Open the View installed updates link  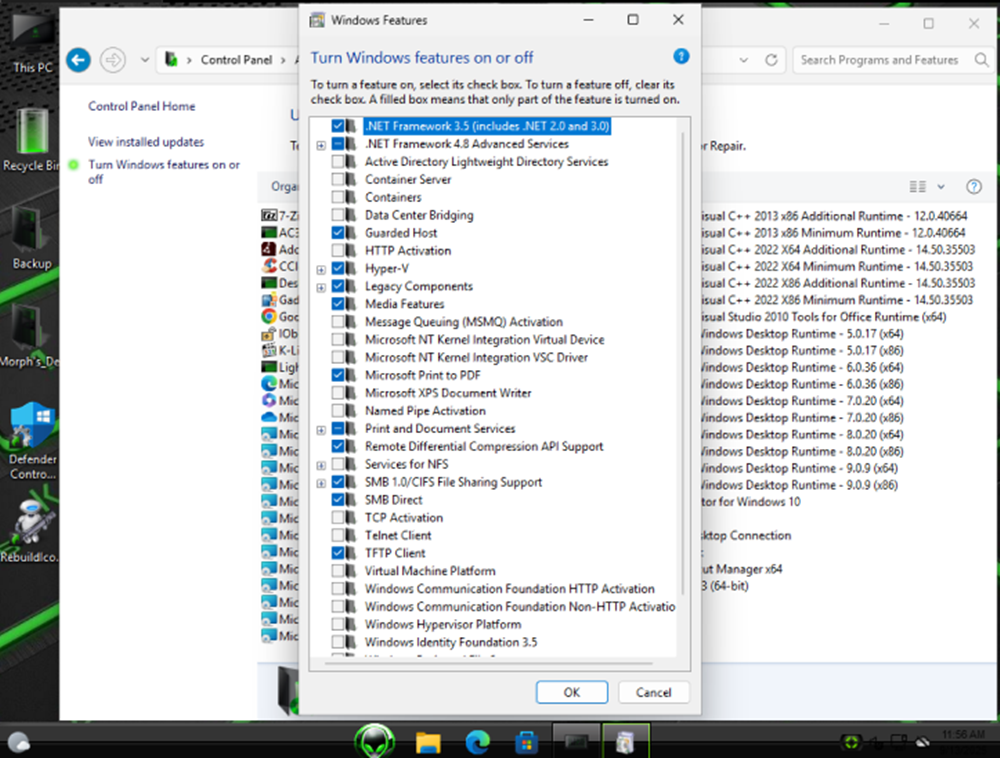click(146, 142)
